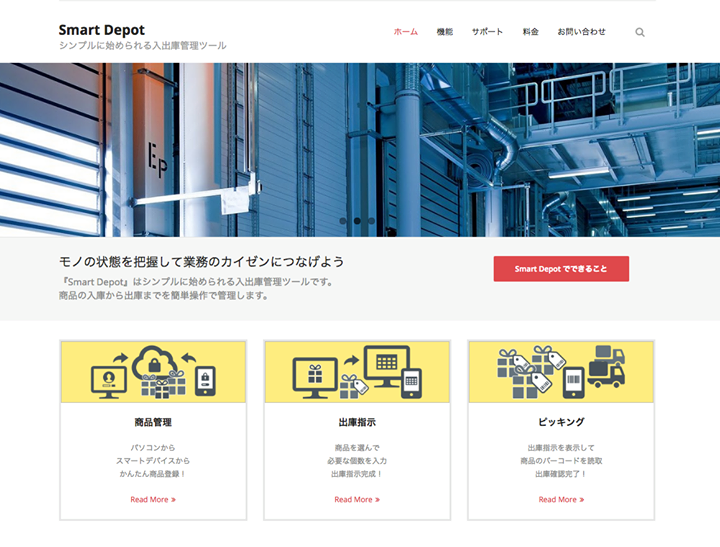720x547 pixels.
Task: Open the 機能 menu item
Action: pos(444,32)
